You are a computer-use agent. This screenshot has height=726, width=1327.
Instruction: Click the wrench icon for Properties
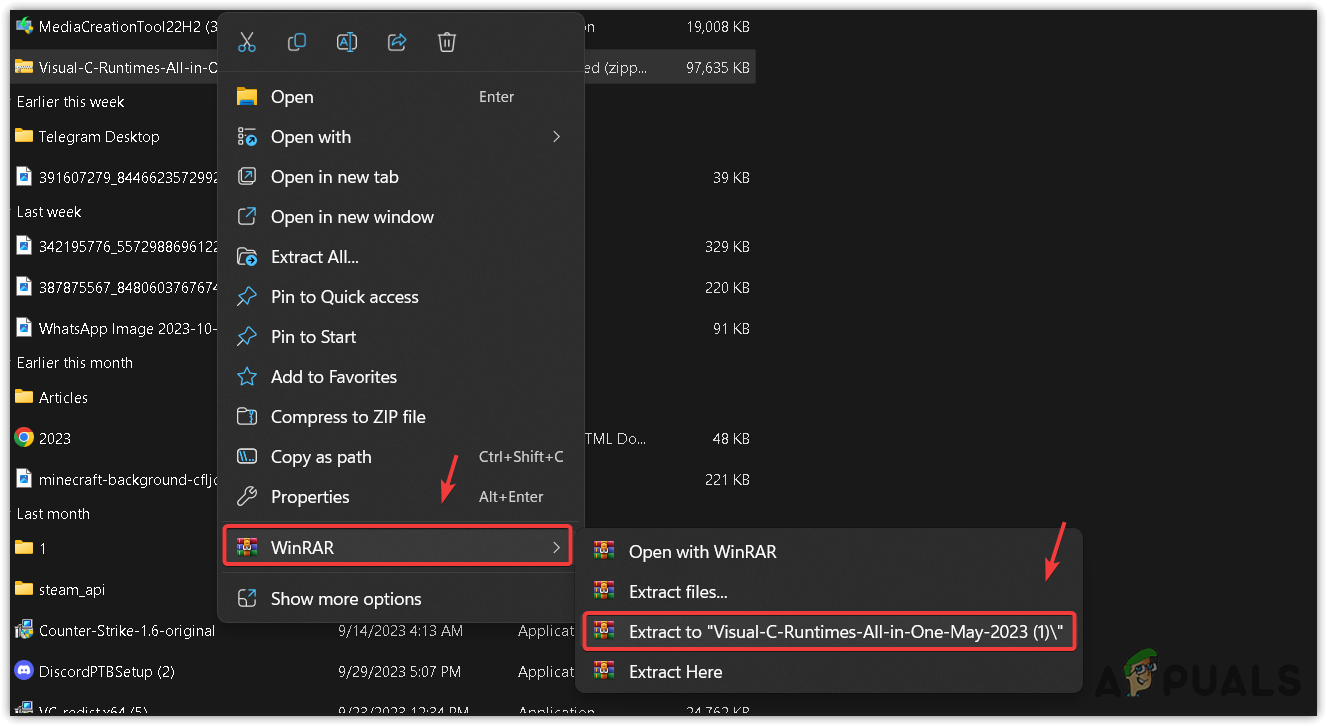click(x=246, y=497)
